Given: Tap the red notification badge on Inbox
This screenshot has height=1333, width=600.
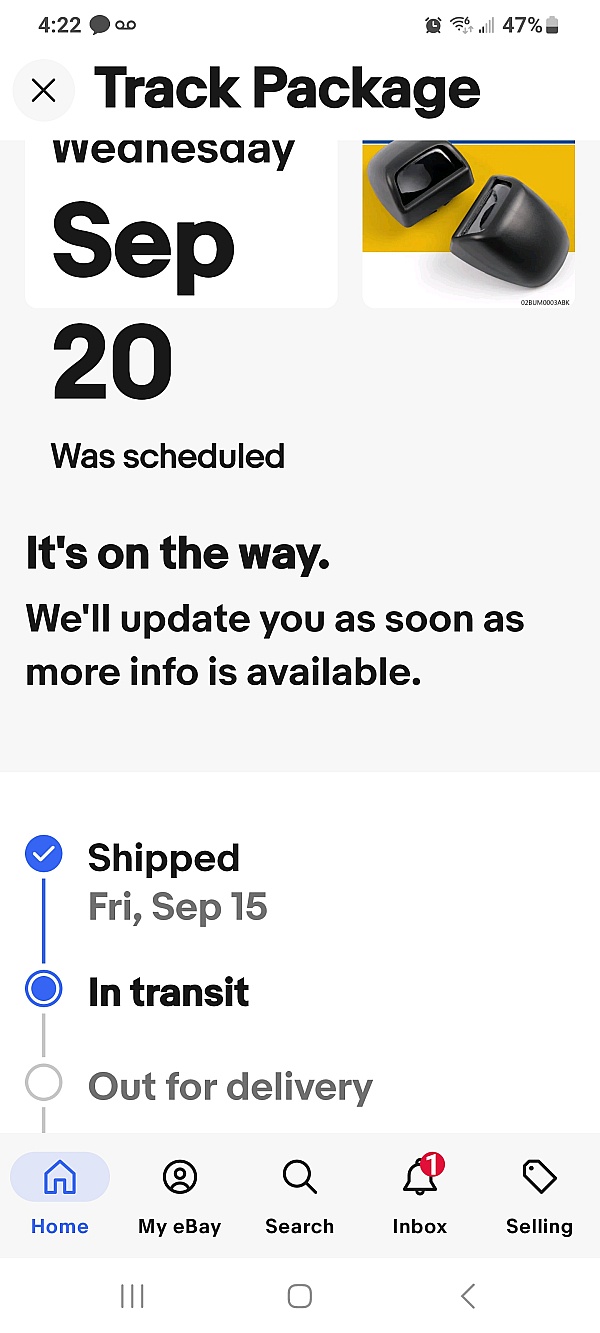Looking at the screenshot, I should tap(433, 1163).
